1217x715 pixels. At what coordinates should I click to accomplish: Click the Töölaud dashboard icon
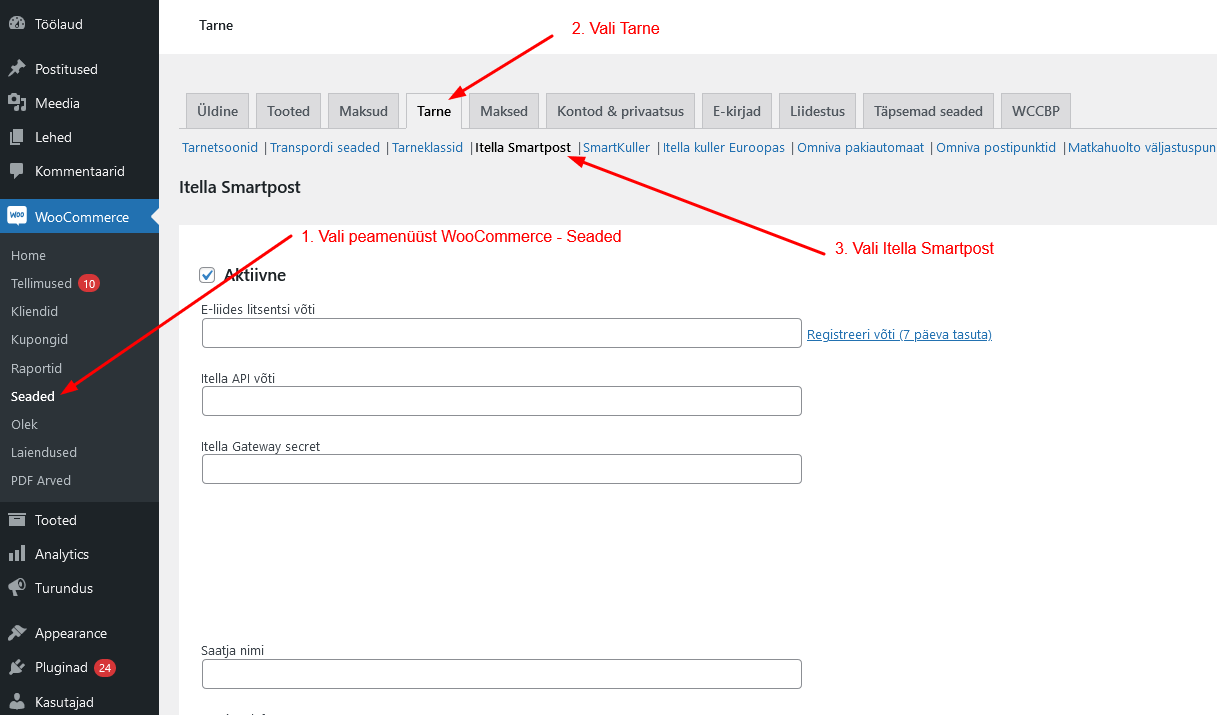pos(17,24)
